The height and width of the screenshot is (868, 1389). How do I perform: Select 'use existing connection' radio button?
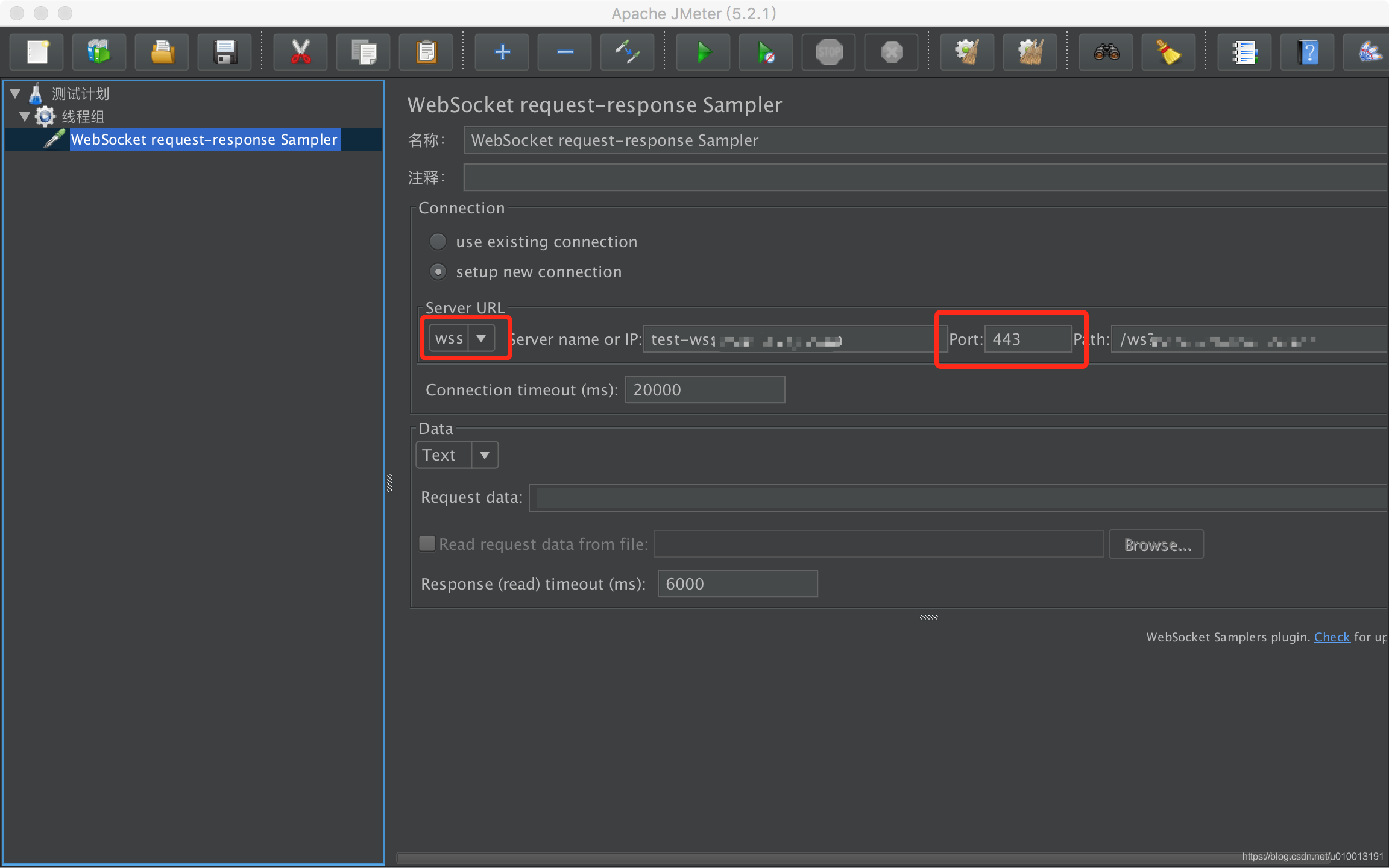coord(438,242)
